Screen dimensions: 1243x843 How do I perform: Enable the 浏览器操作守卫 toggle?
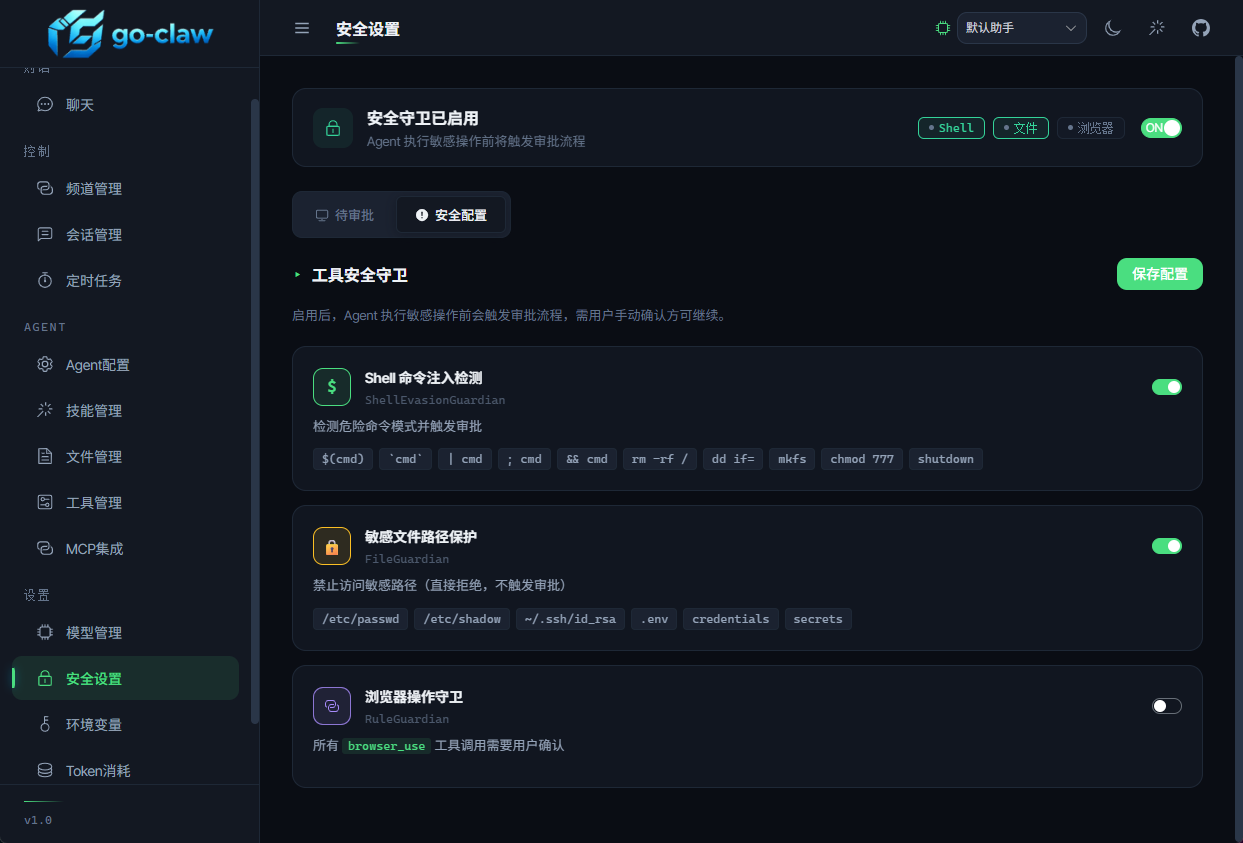pyautogui.click(x=1167, y=706)
